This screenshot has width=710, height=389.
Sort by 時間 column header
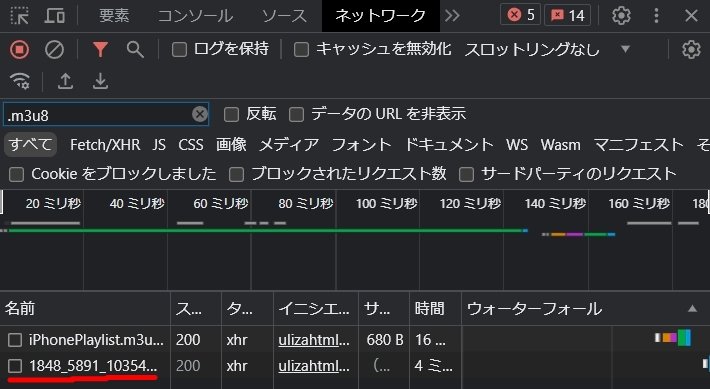pyautogui.click(x=435, y=309)
